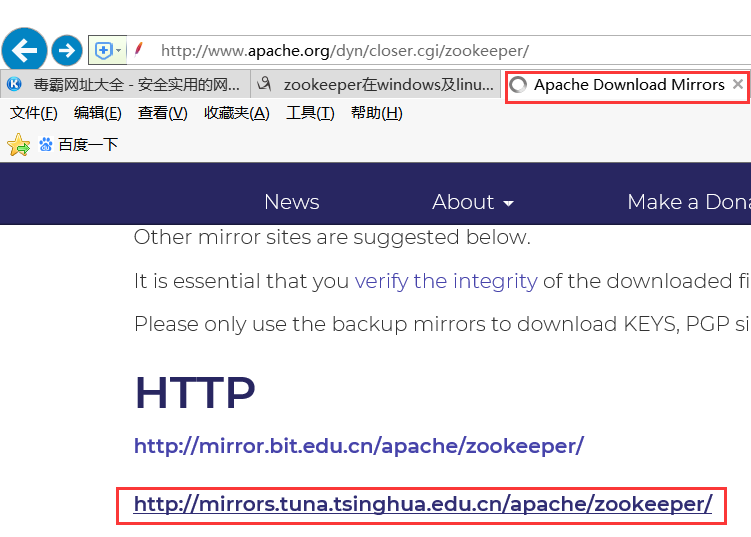Open the 百度一下 bookmark
This screenshot has width=751, height=537.
point(79,145)
